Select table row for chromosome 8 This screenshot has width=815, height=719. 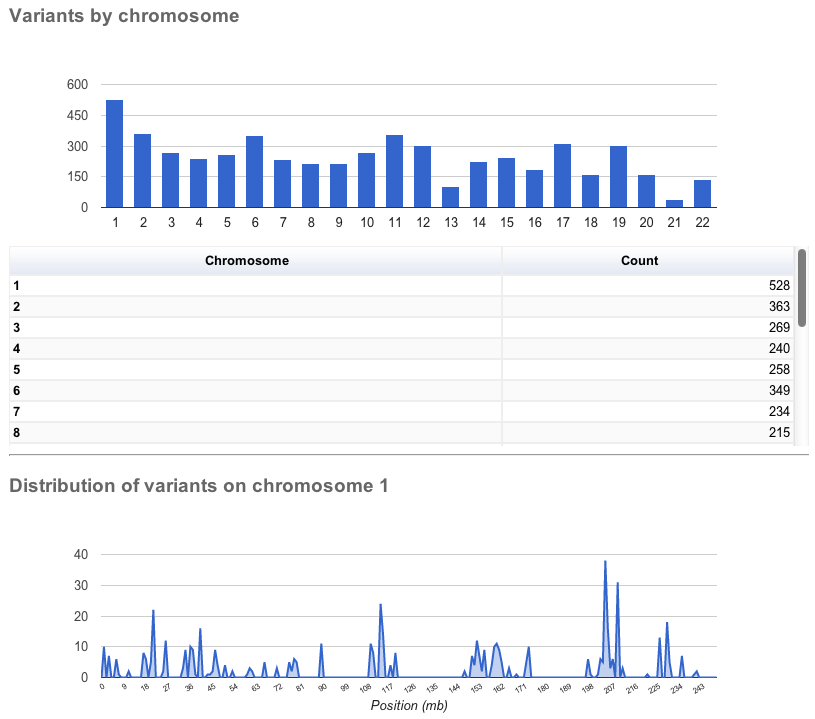click(401, 433)
